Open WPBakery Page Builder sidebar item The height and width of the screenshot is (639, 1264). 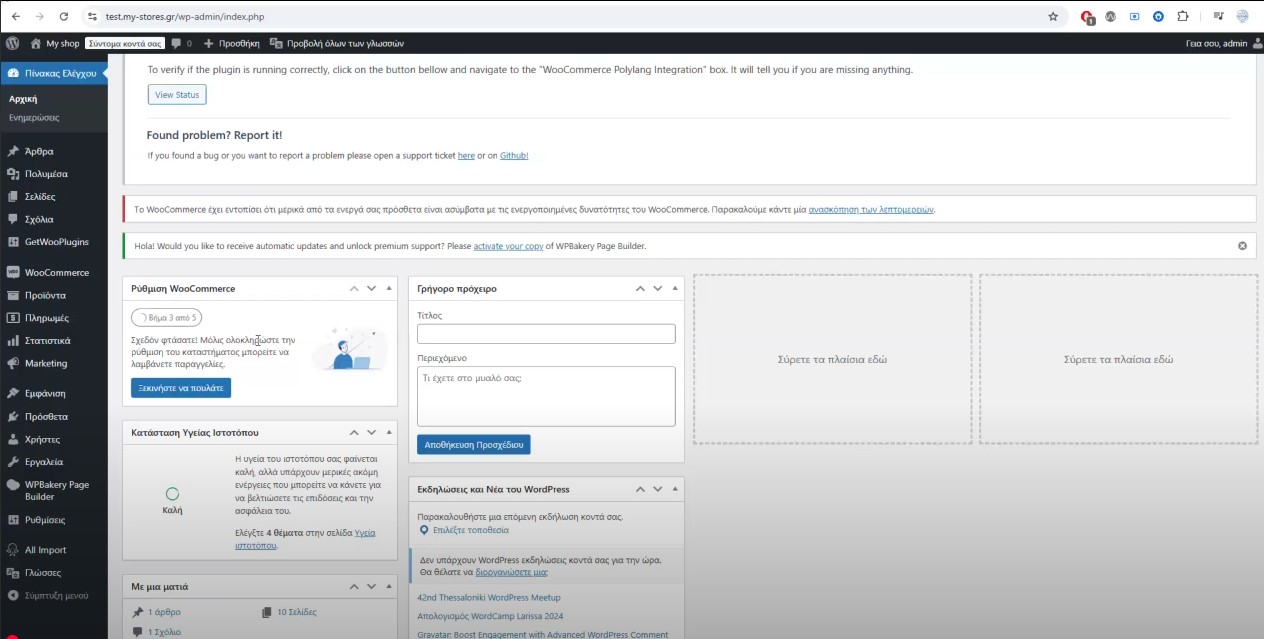tap(54, 490)
